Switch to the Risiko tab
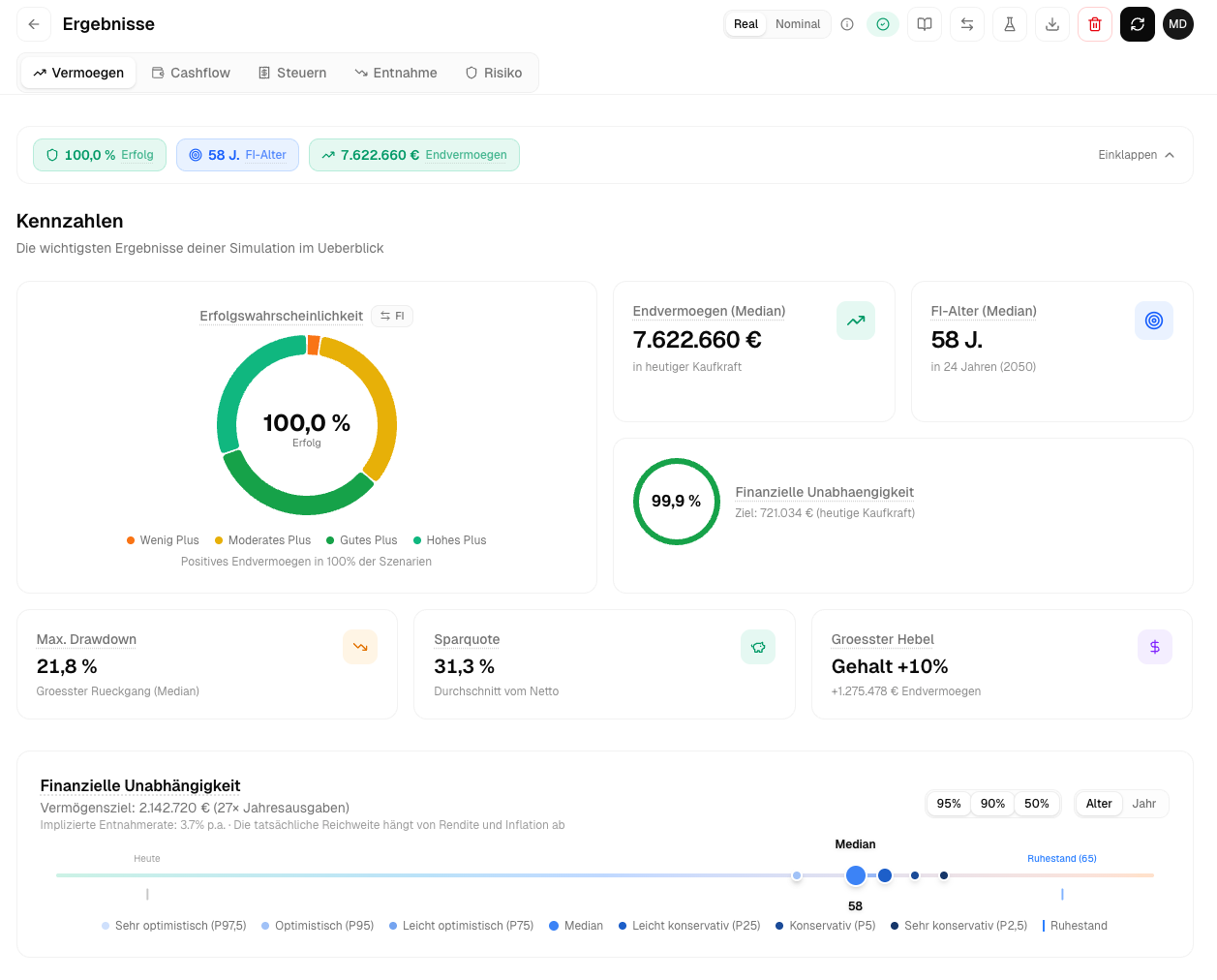1217x980 pixels. 494,73
